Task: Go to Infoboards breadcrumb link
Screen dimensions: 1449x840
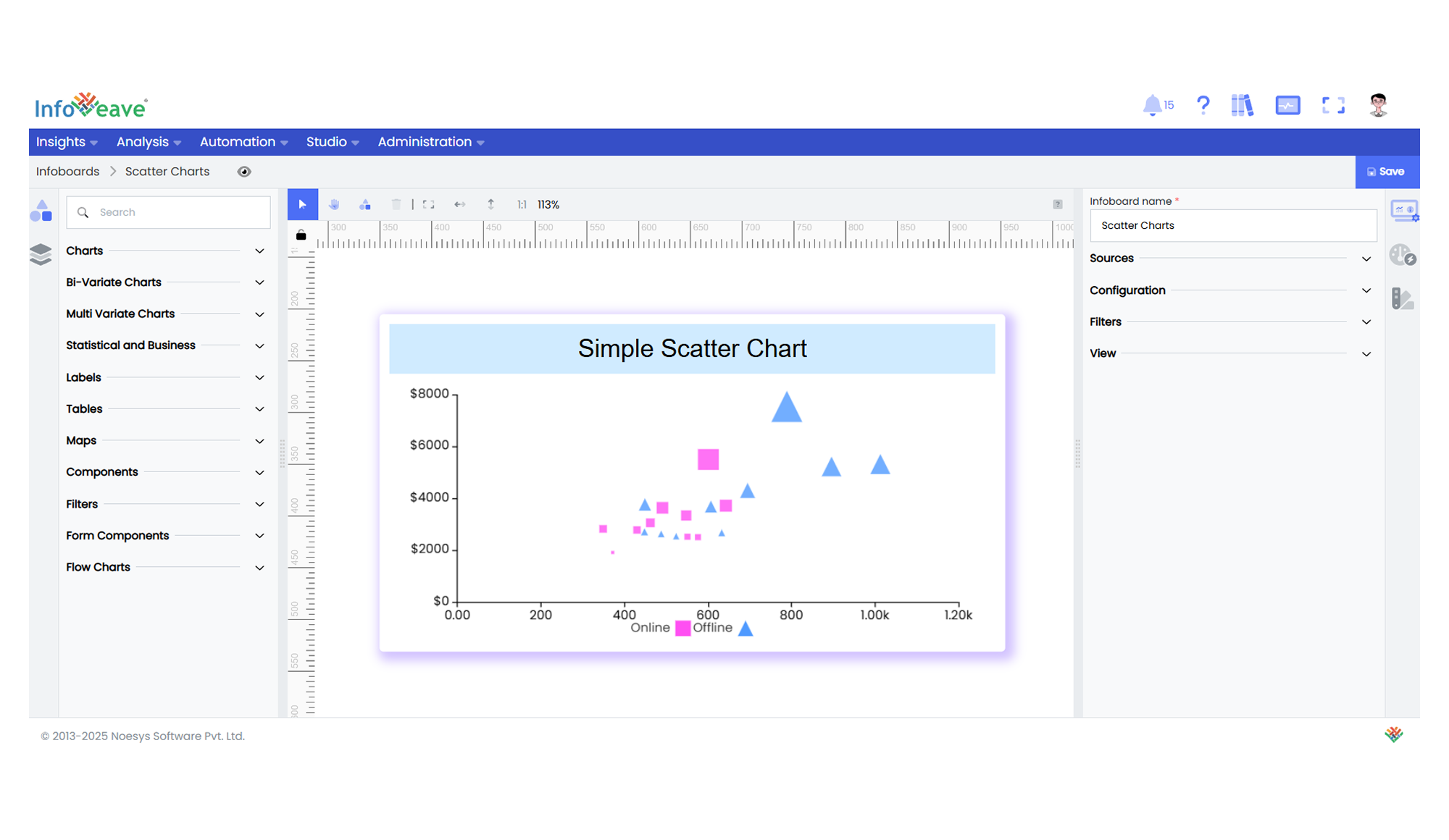Action: click(x=67, y=172)
